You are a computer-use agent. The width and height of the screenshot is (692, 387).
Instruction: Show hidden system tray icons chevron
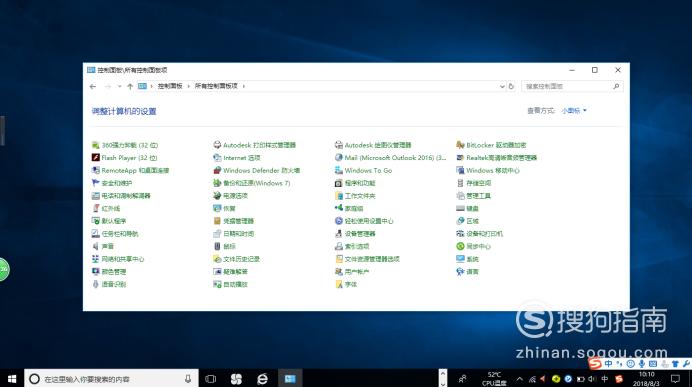point(519,379)
